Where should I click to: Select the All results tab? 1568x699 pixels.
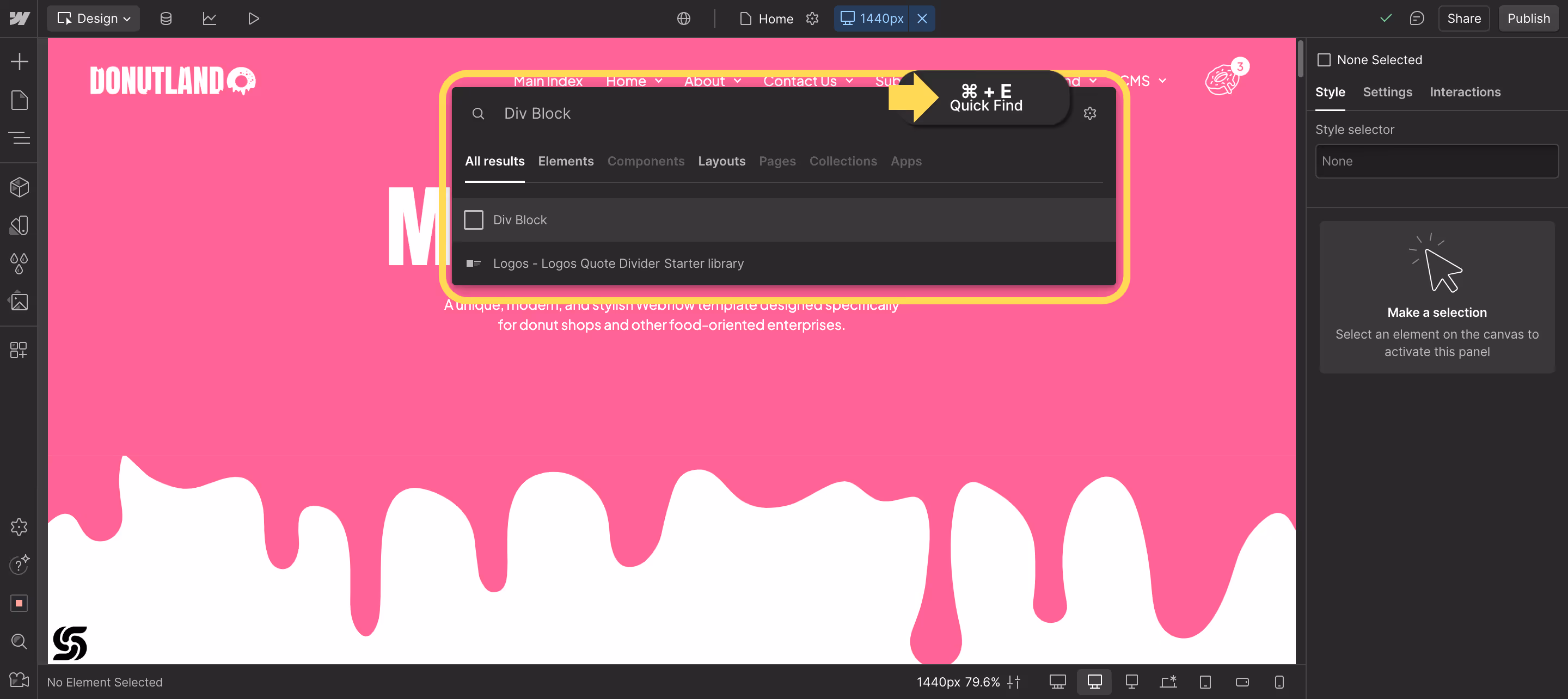click(494, 161)
